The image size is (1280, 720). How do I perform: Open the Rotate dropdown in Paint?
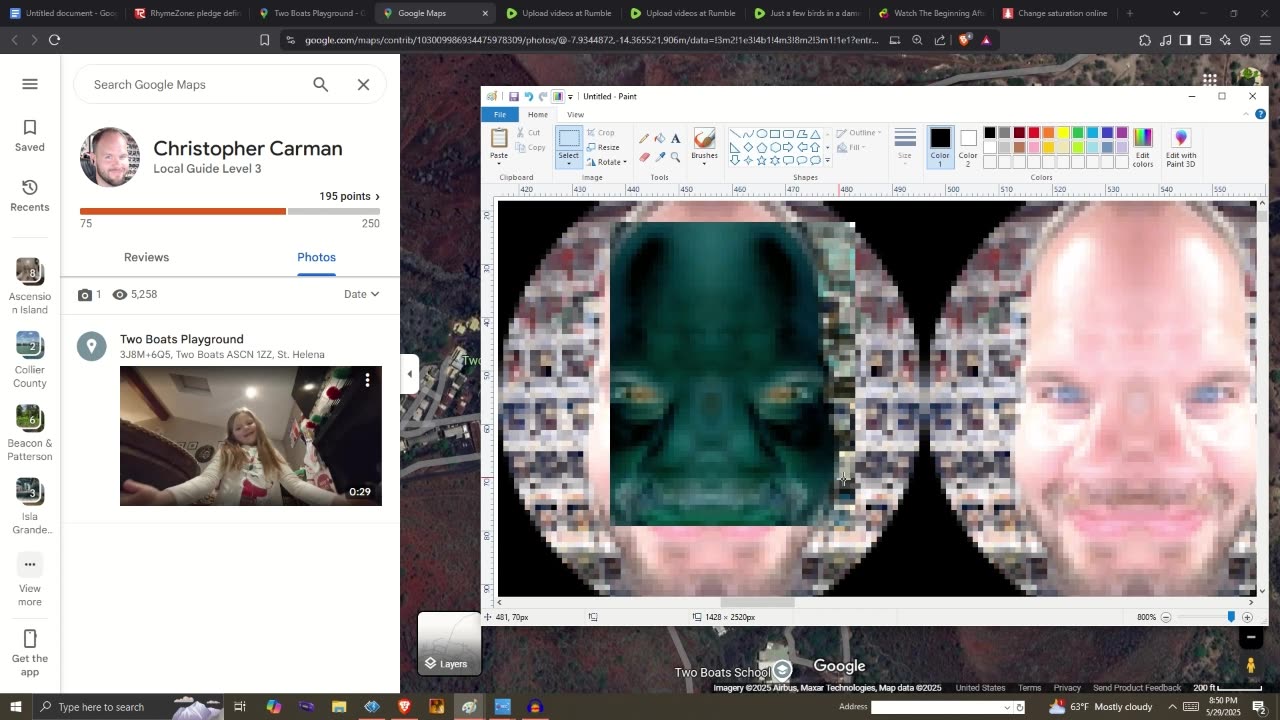coord(608,162)
